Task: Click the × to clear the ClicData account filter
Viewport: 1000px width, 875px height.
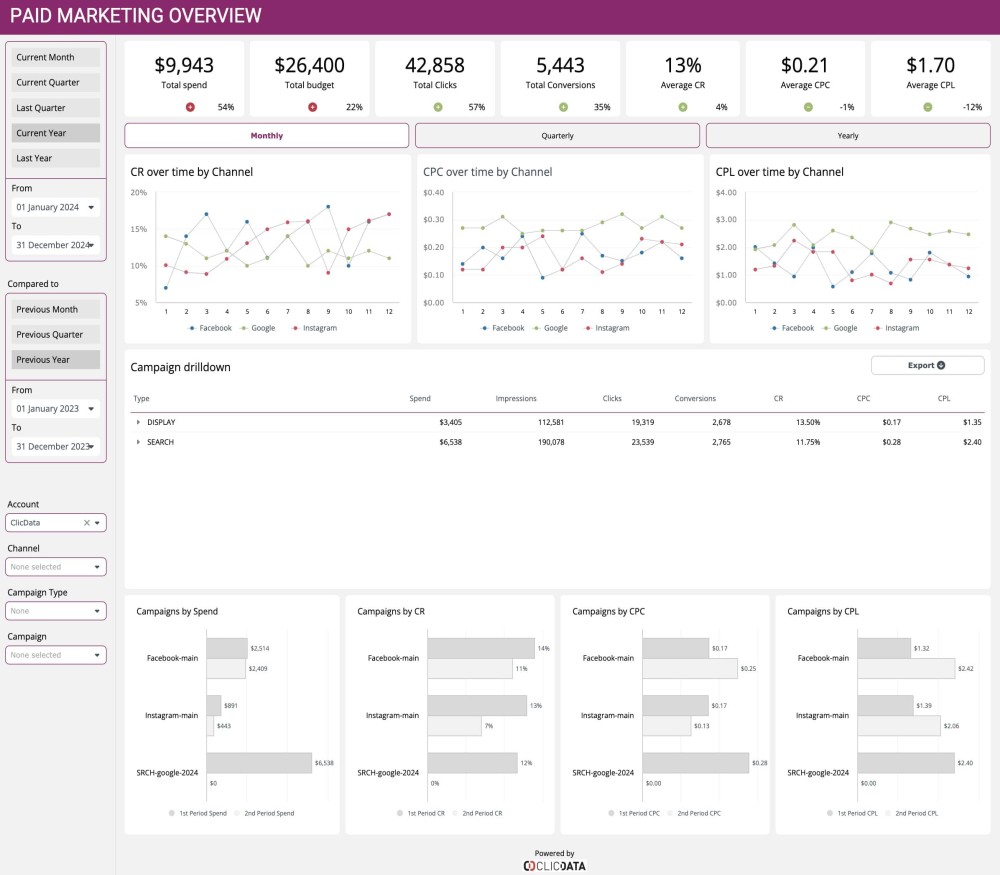Action: (86, 522)
